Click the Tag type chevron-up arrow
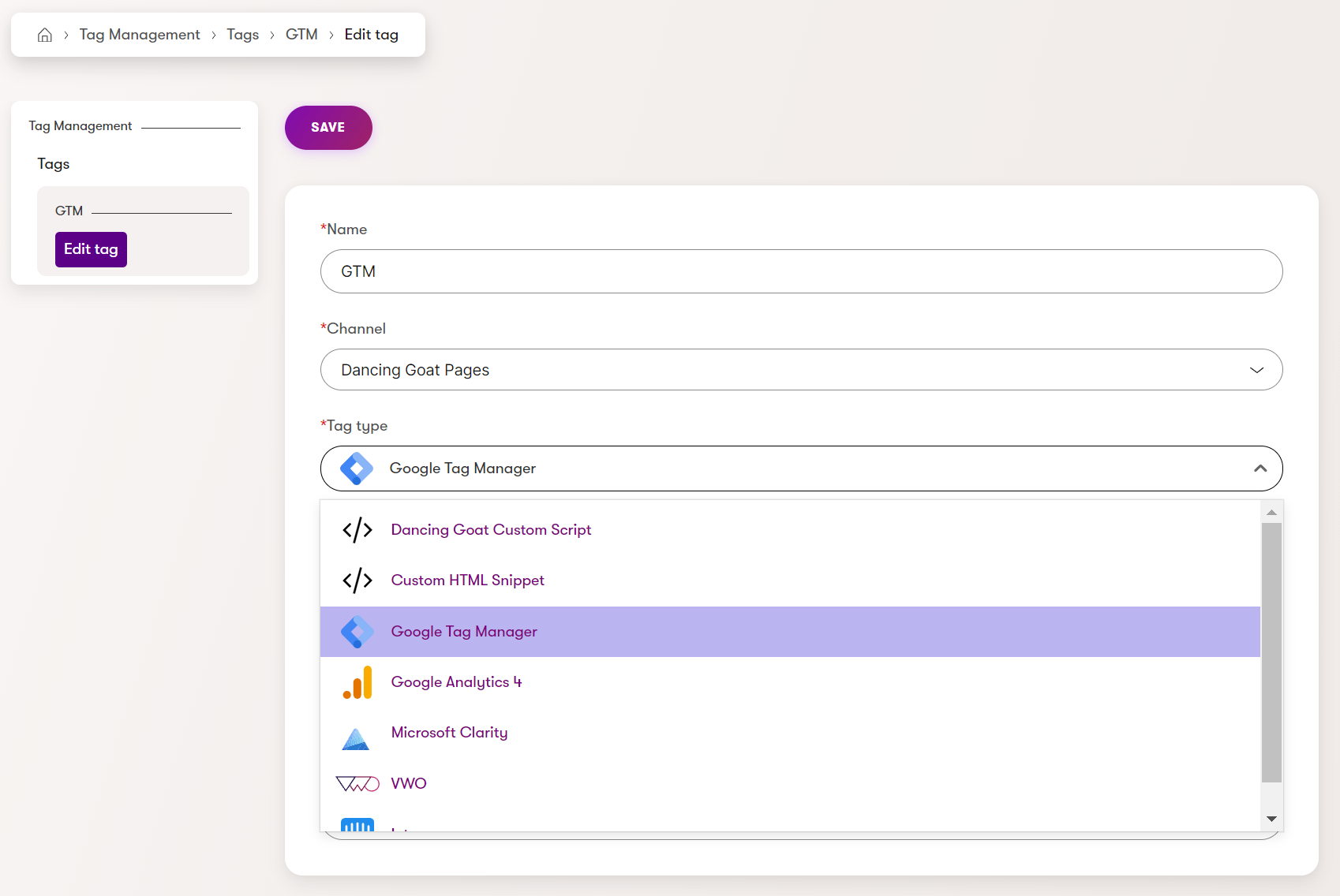The width and height of the screenshot is (1340, 896). coord(1260,469)
